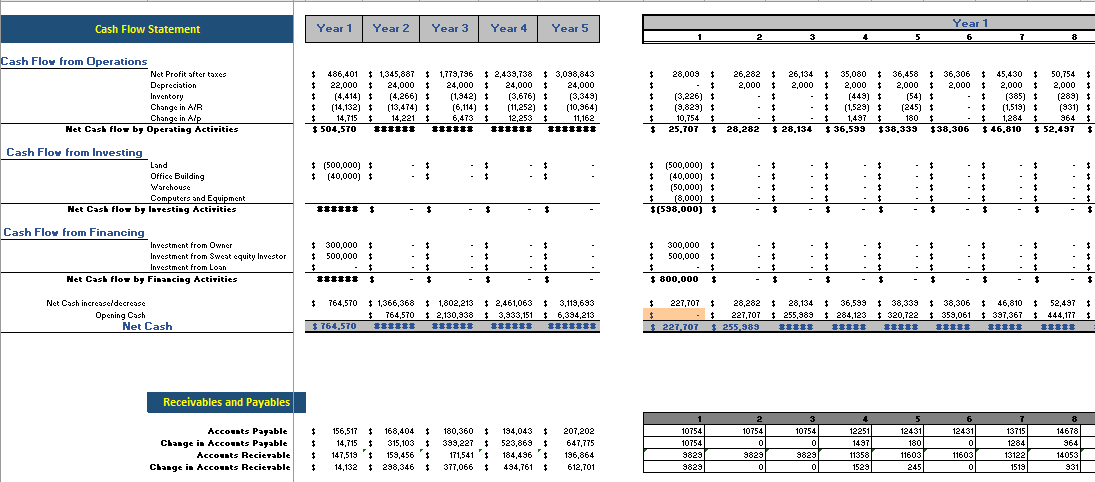Select the 147,519 accounts receivable cell
1095x482 pixels.
pos(335,455)
